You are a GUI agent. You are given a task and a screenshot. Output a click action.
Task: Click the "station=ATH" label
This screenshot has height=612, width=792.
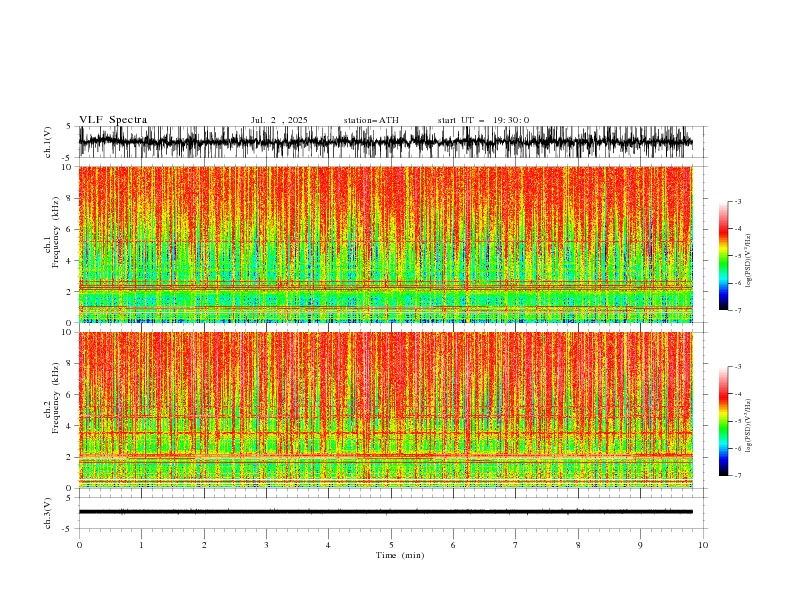coord(371,120)
